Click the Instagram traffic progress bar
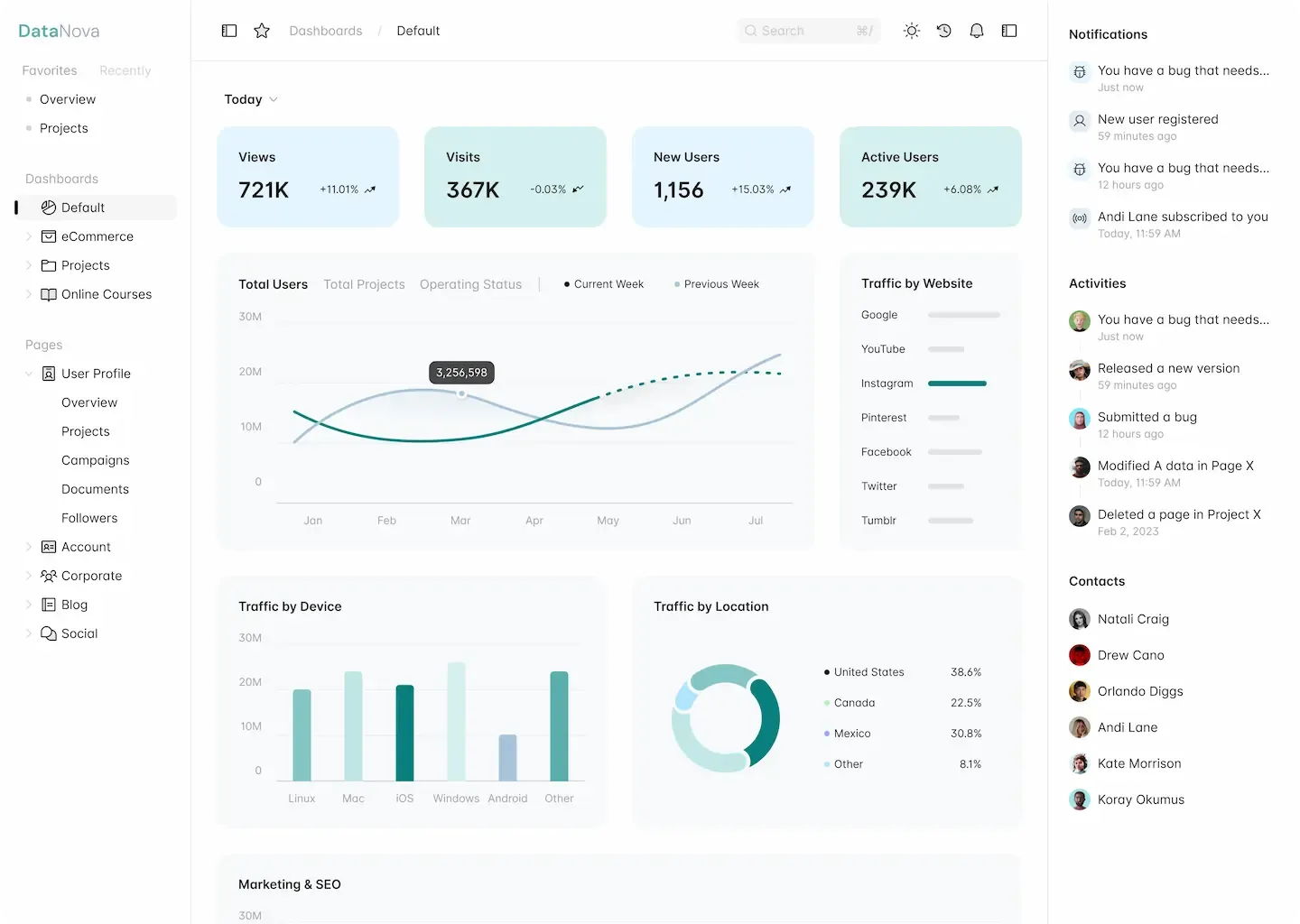 coord(957,383)
